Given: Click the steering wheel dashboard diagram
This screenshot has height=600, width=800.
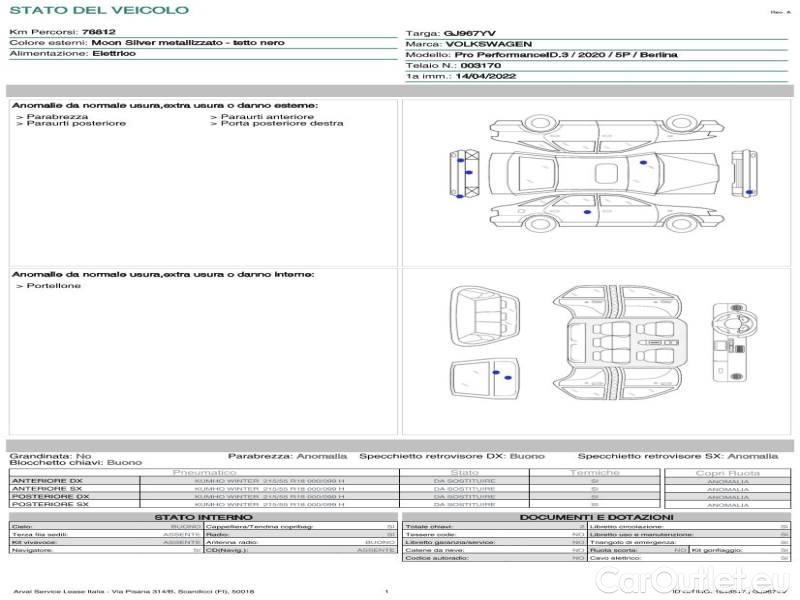Looking at the screenshot, I should [x=729, y=331].
